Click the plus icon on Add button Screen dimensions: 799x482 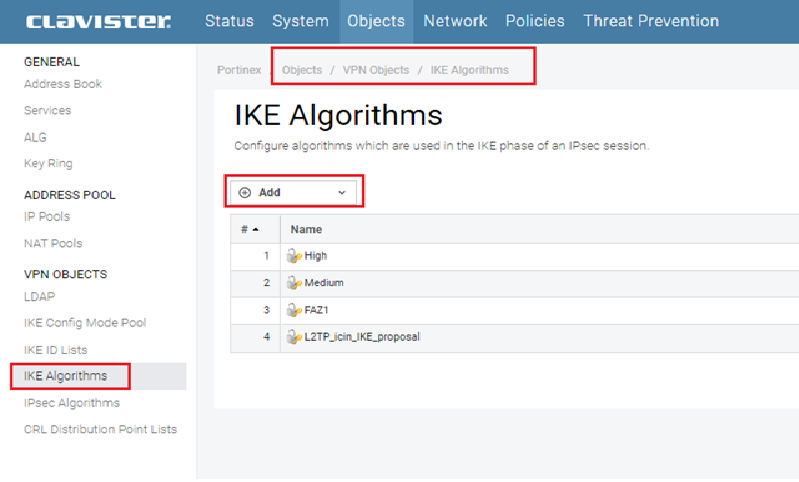pos(245,192)
